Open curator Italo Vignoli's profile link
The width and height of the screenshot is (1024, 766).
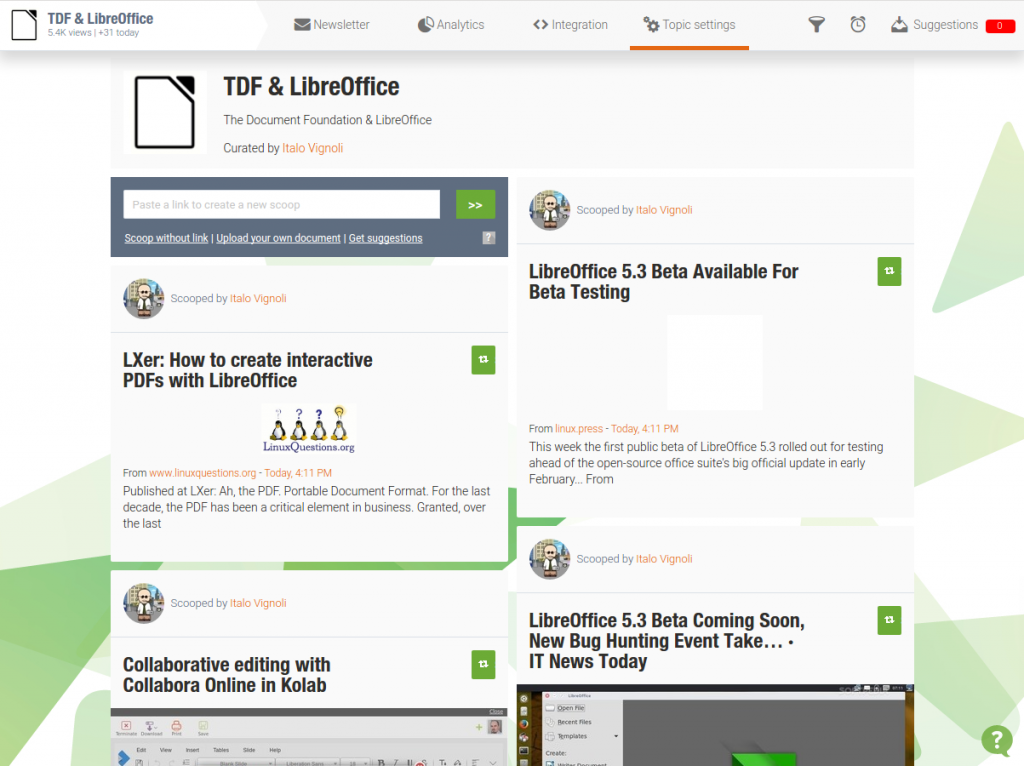pos(312,147)
